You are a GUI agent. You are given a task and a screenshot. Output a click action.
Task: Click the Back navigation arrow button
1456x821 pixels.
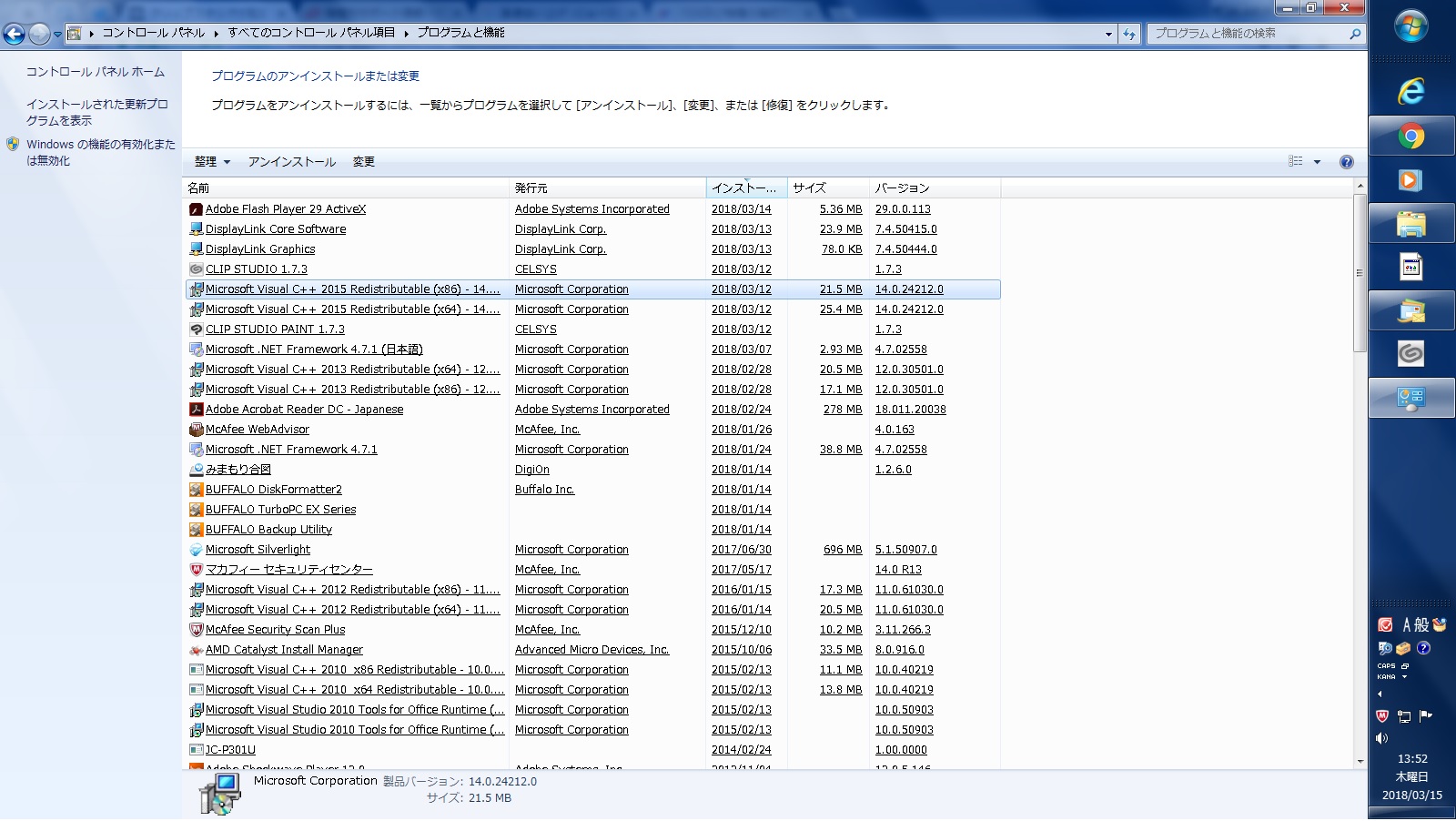click(x=14, y=35)
